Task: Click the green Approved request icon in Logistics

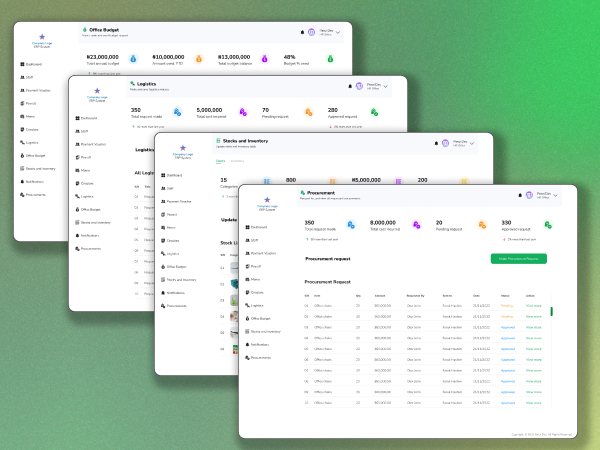Action: coord(374,112)
